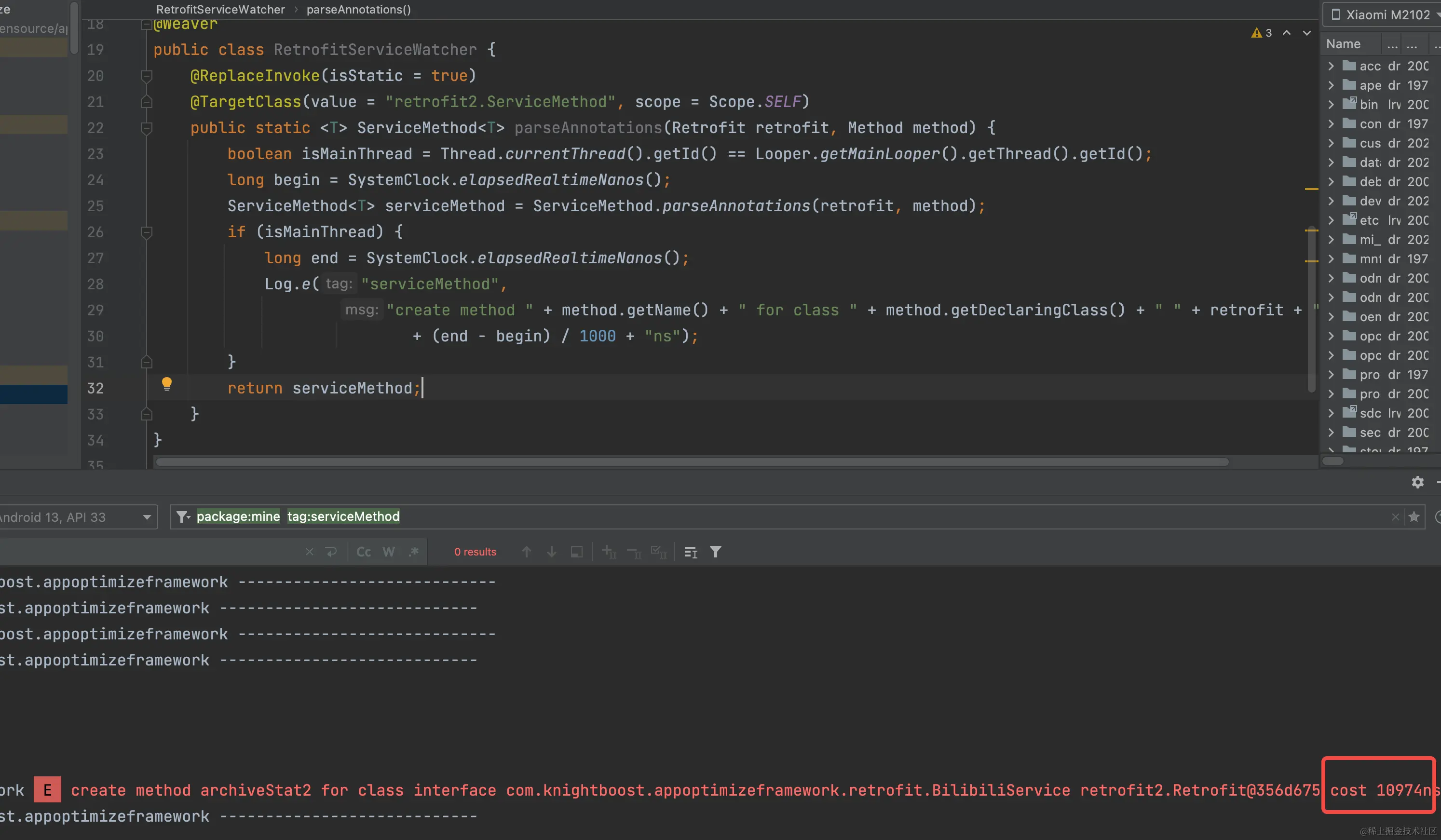Go to previous search occurrence arrow
The height and width of the screenshot is (840, 1441).
527,552
